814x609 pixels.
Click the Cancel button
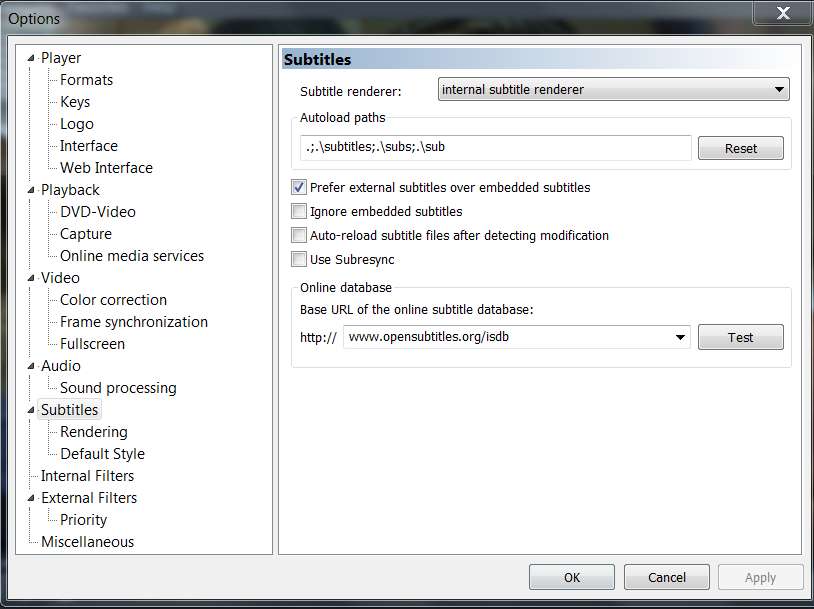tap(667, 577)
